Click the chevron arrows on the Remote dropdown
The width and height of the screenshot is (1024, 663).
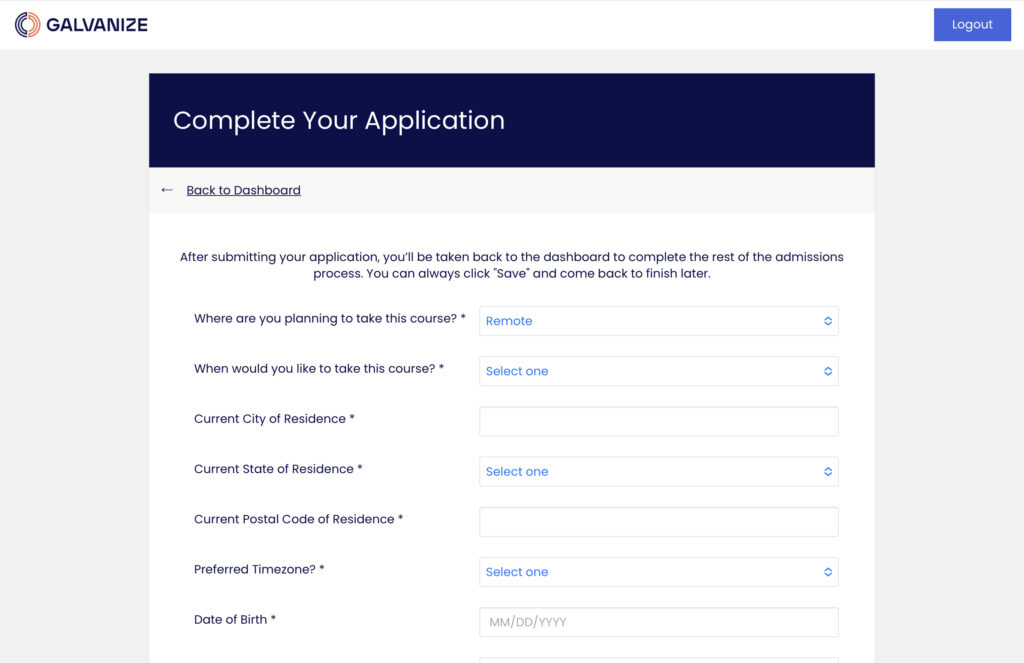(828, 321)
